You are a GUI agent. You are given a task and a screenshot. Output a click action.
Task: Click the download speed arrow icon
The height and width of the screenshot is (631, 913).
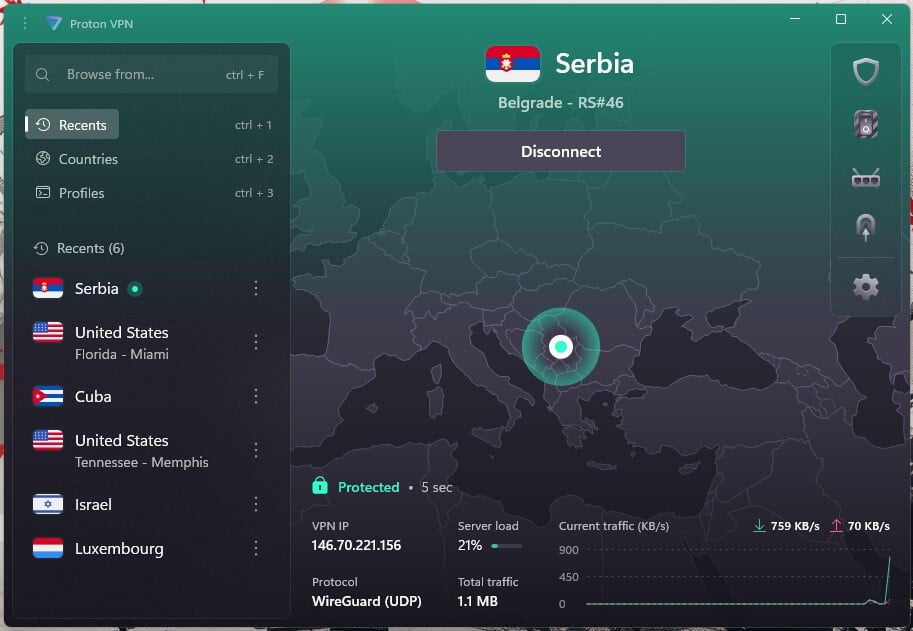click(x=759, y=526)
